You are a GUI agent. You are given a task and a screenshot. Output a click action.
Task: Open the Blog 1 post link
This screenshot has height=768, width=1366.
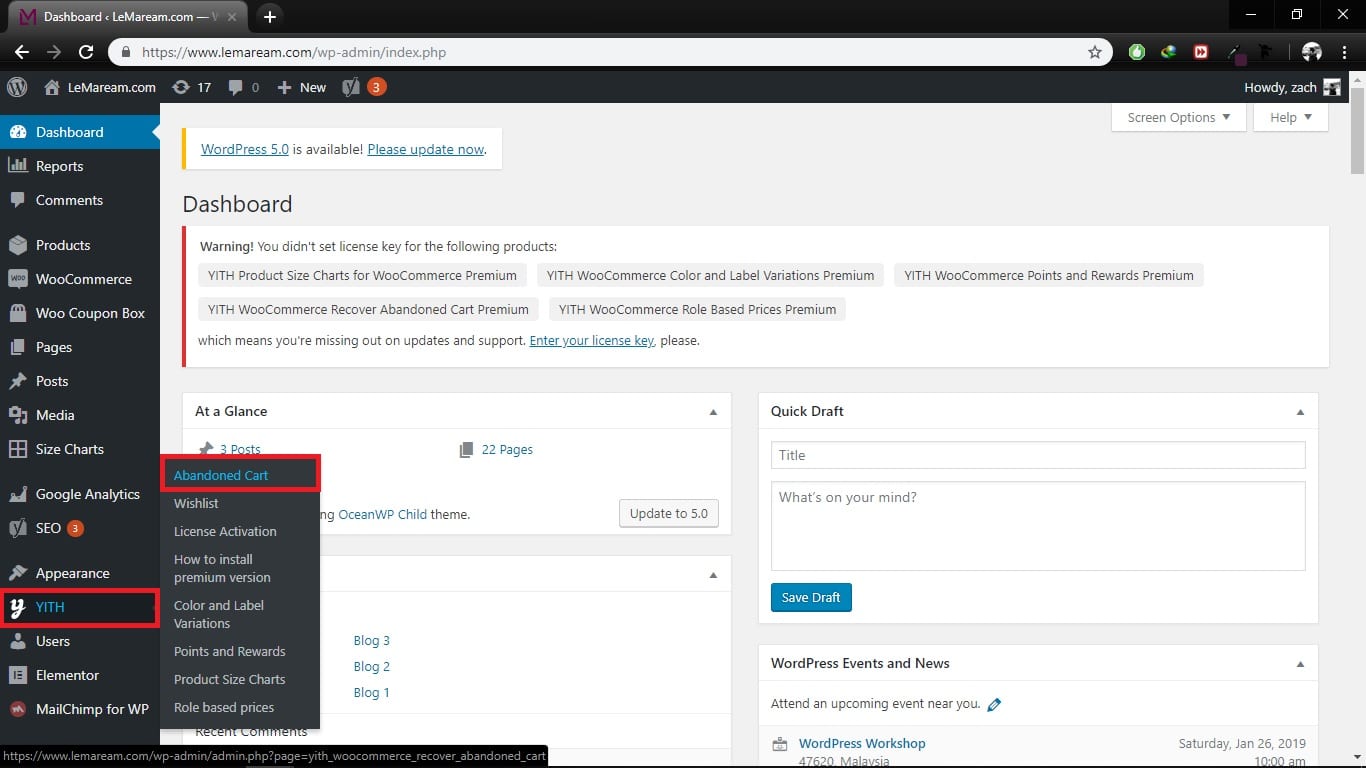(371, 692)
